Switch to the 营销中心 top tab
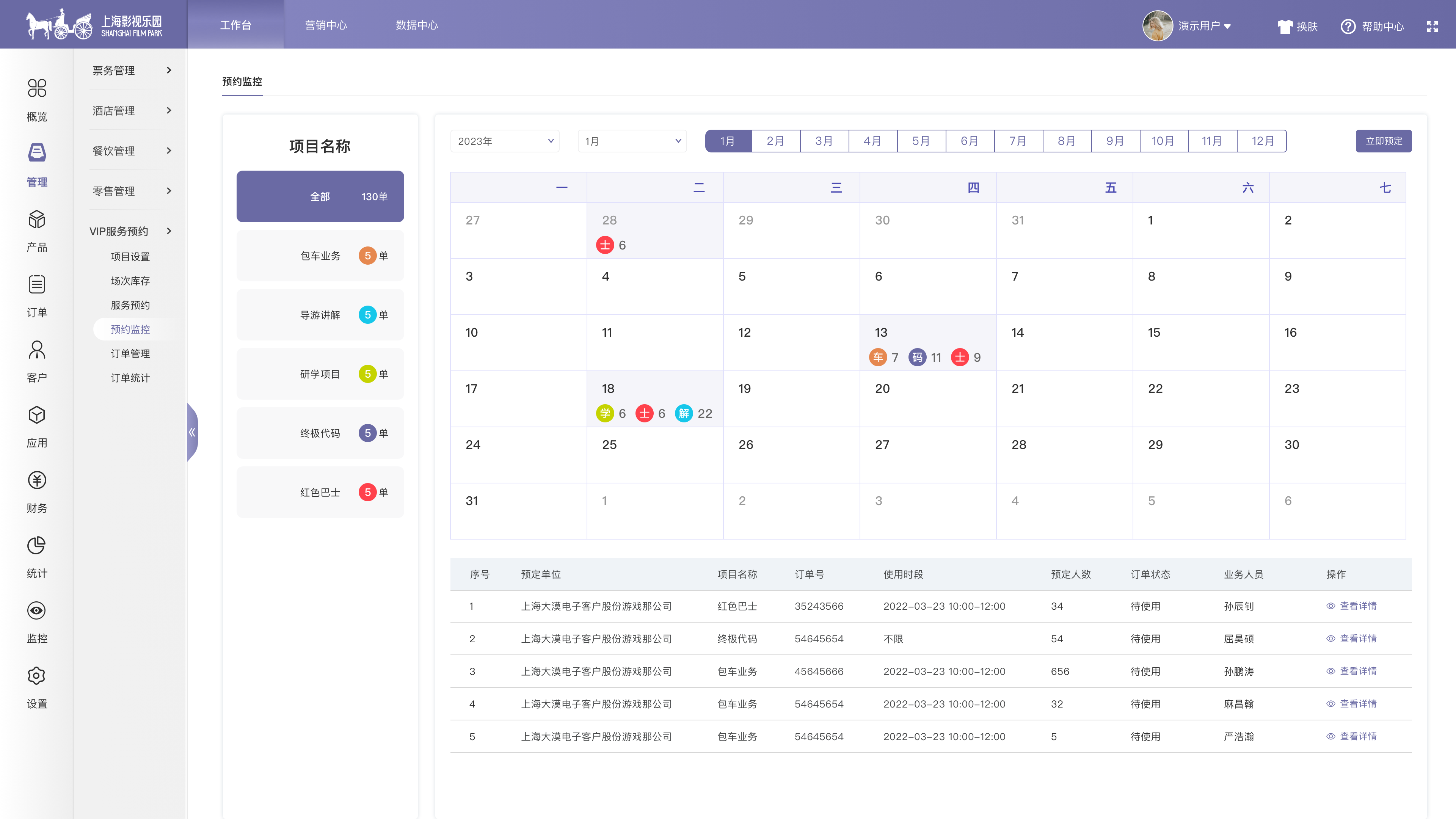This screenshot has height=819, width=1456. (x=326, y=25)
